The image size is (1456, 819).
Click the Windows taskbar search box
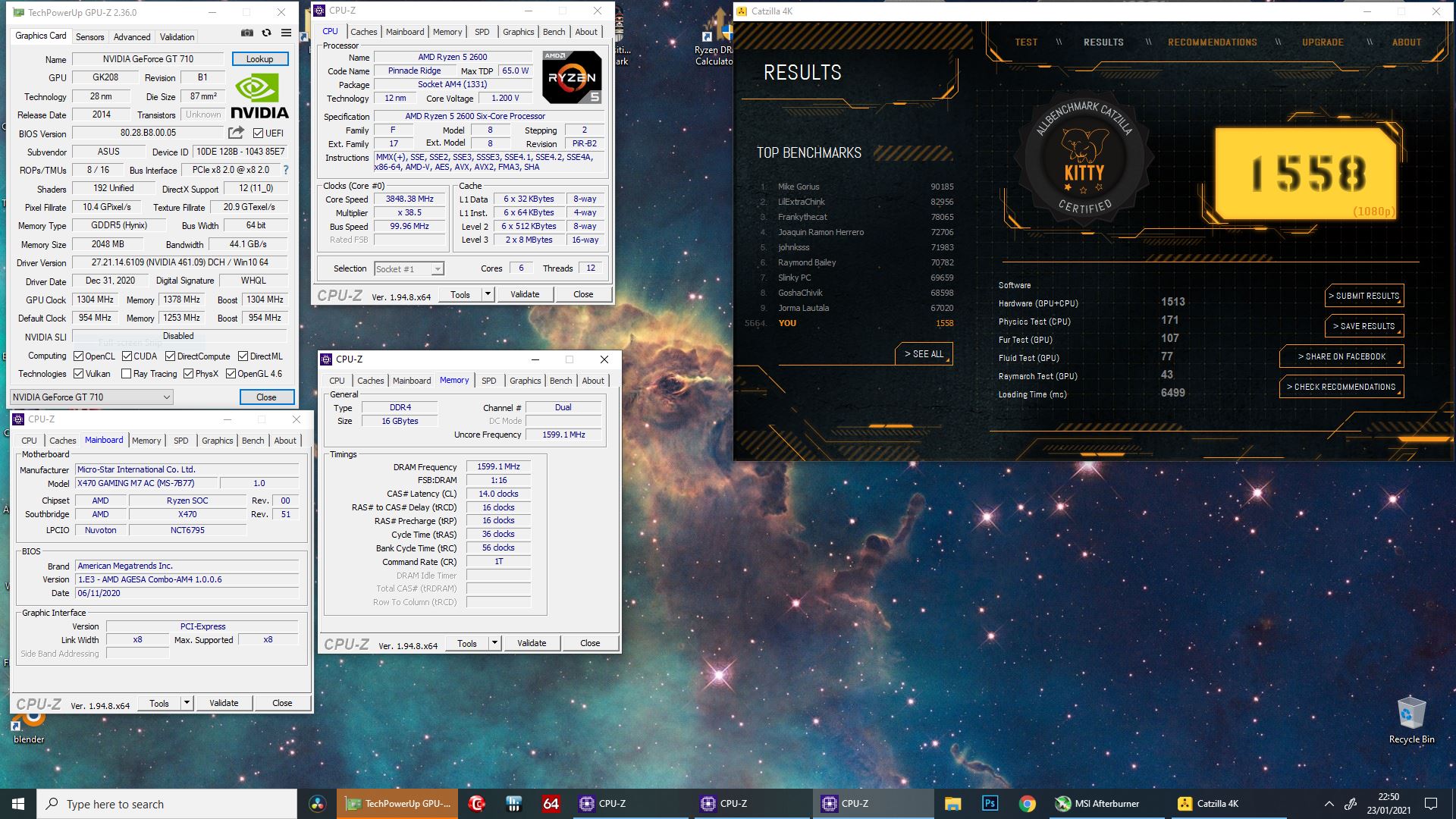[x=167, y=804]
